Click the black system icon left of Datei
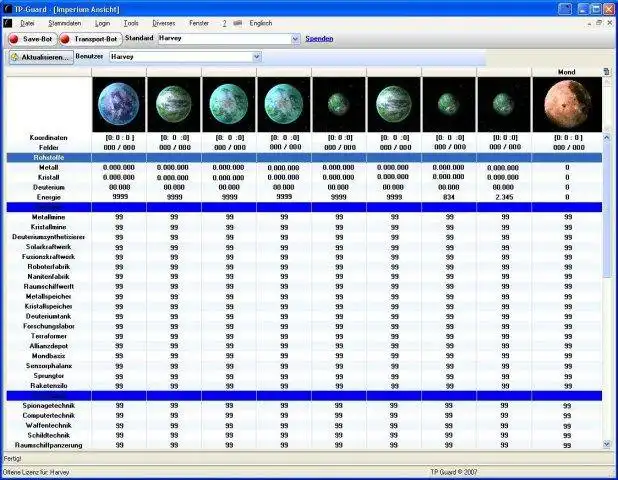Screen dimensions: 618x480 (x=7, y=23)
